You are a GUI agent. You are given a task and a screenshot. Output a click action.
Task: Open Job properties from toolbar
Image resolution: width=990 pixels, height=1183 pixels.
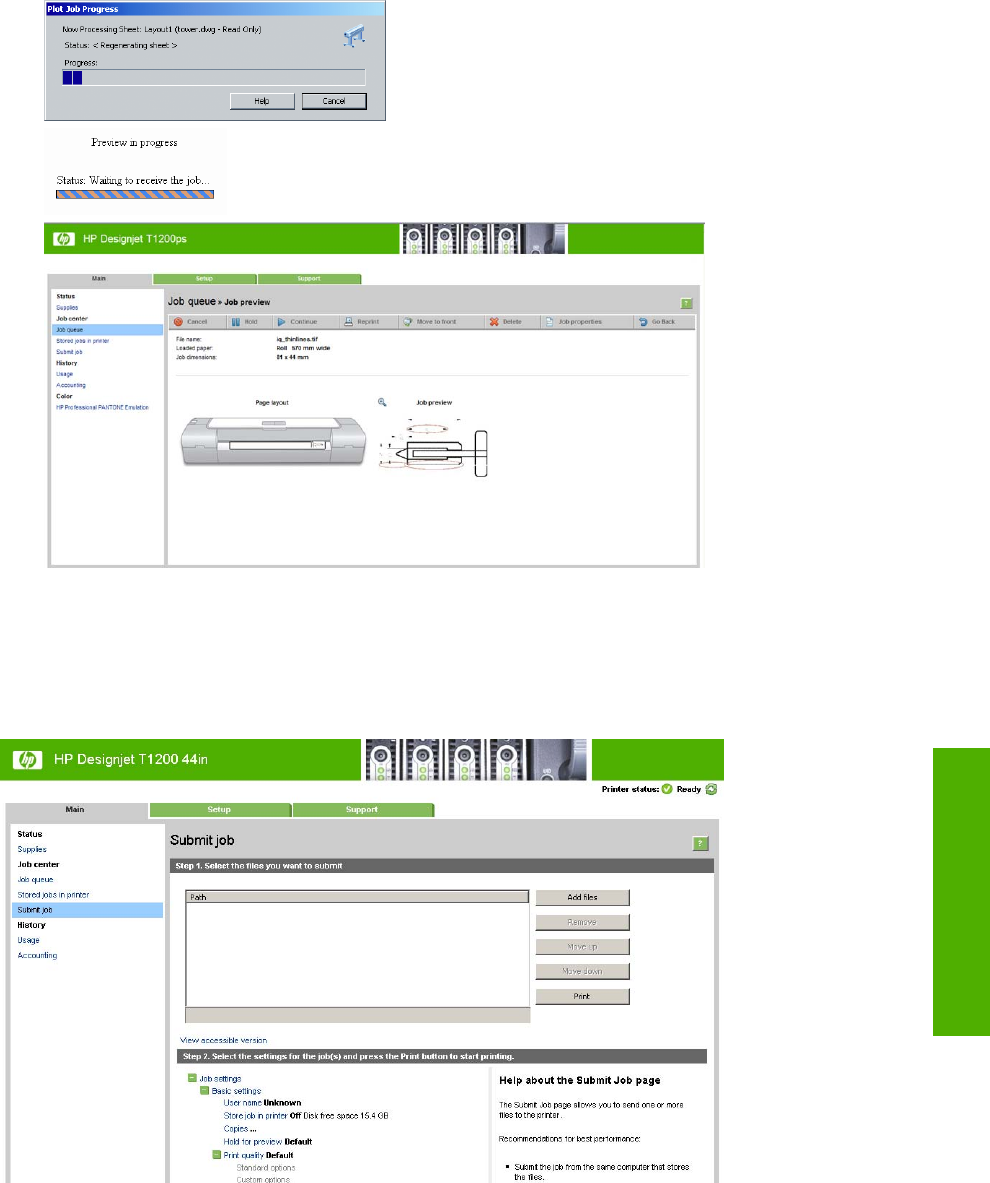[573, 322]
